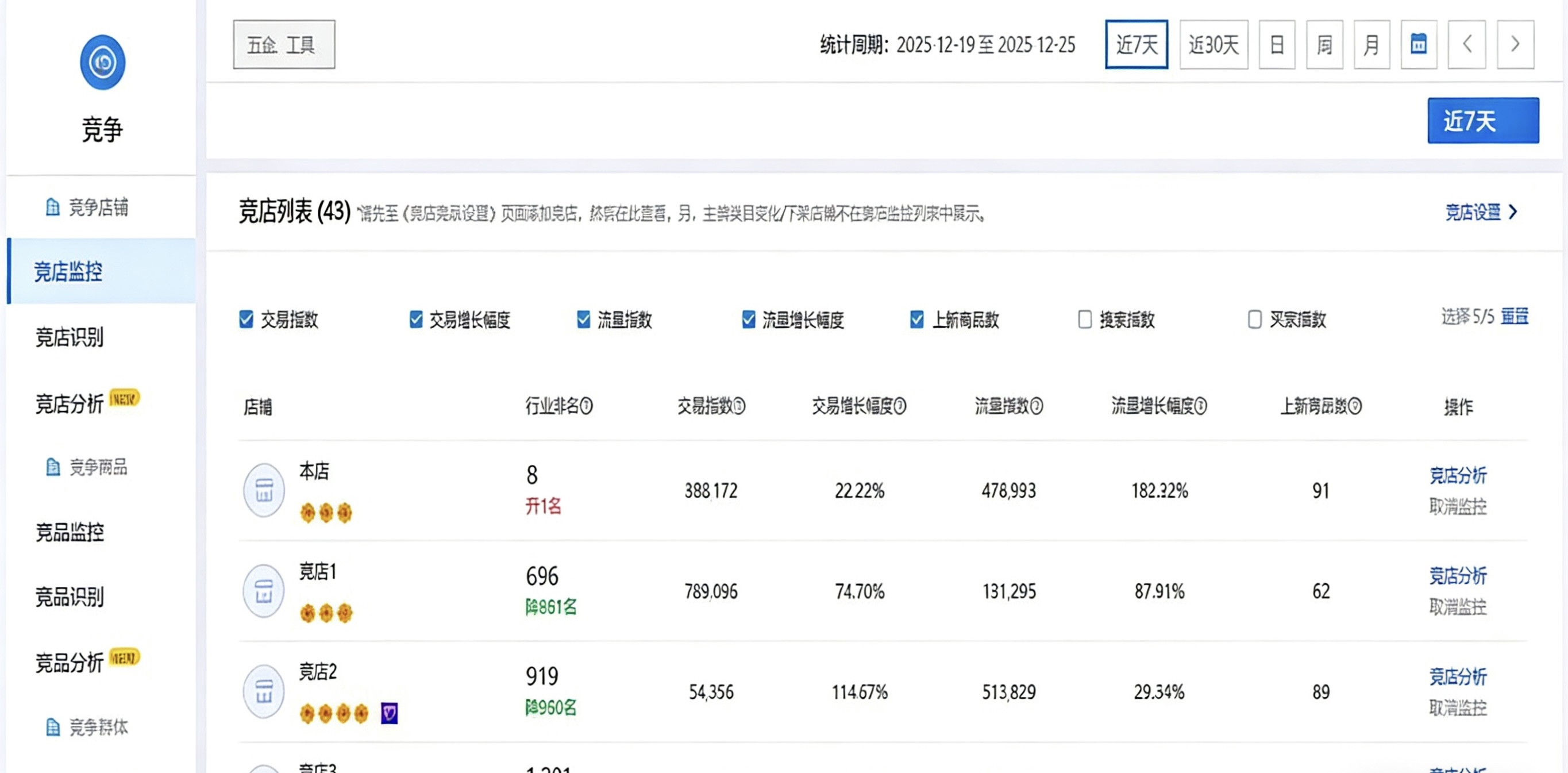
Task: Click 取消监控 for 竞店2
Action: [1457, 708]
